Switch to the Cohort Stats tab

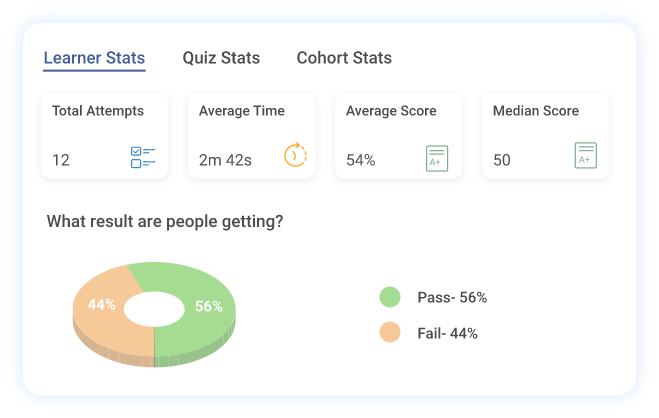click(x=344, y=58)
